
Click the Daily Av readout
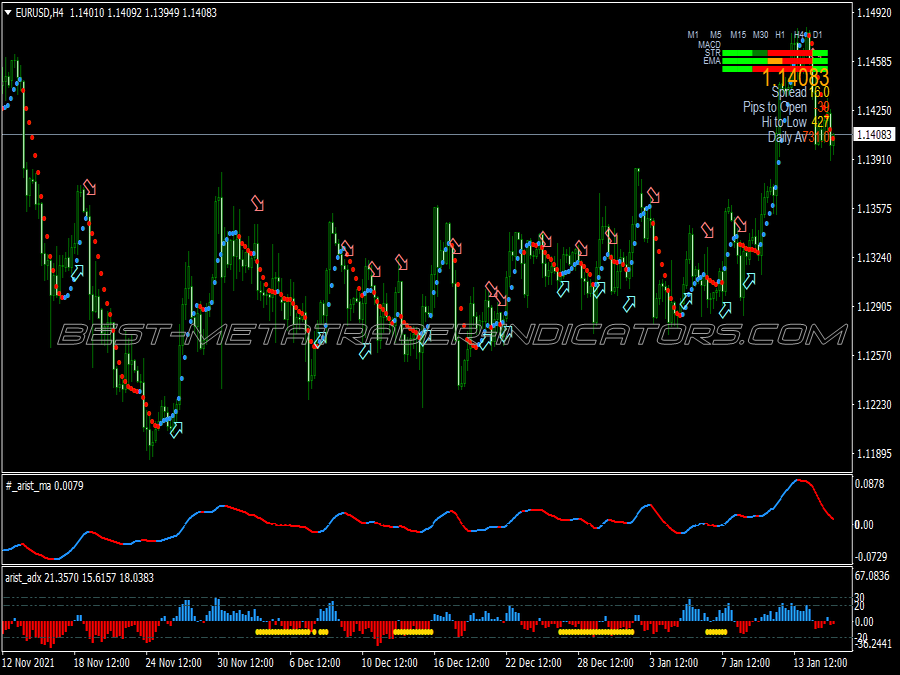[799, 137]
